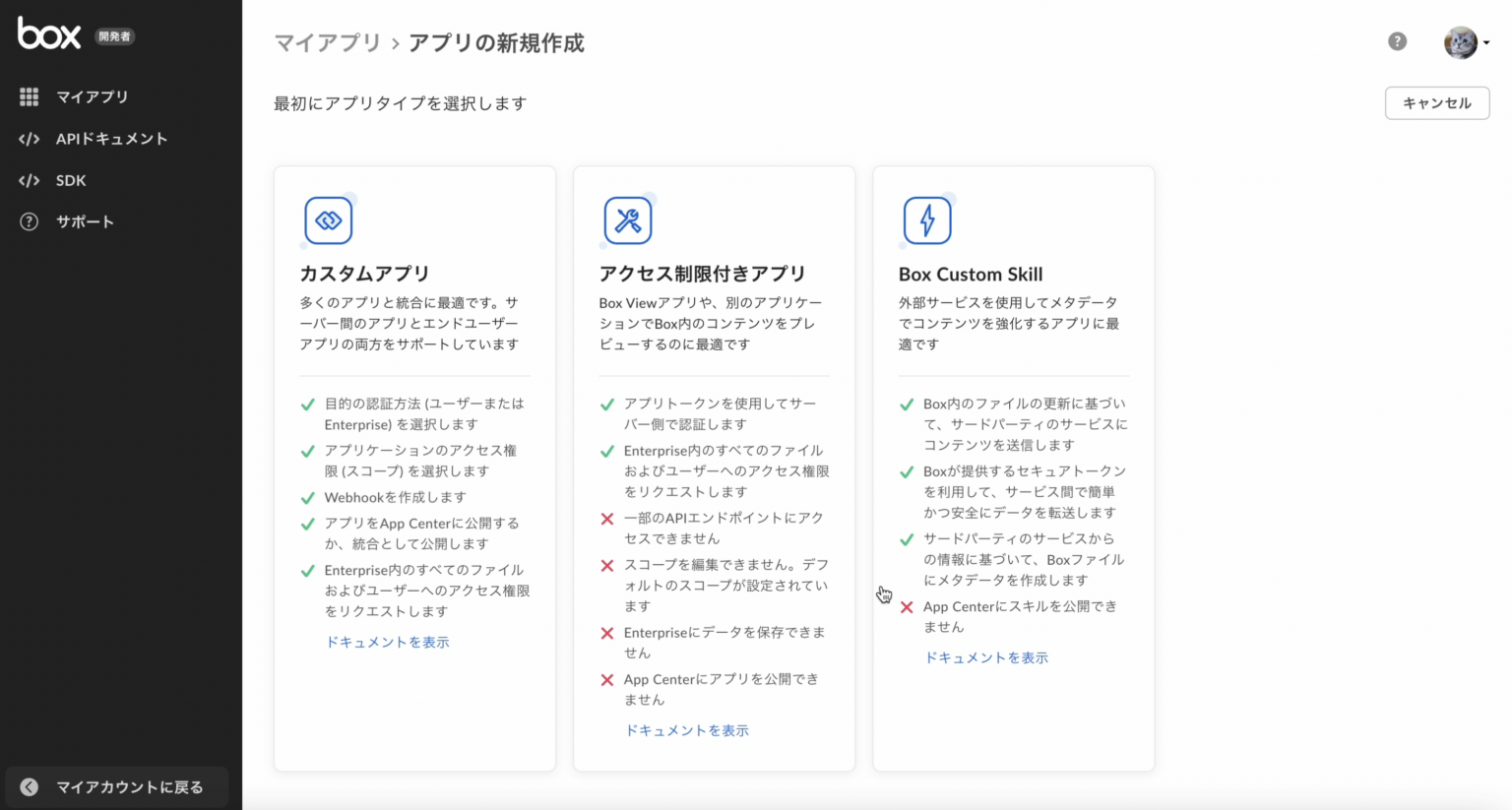Open the account menu dropdown arrow
The image size is (1512, 810).
[1489, 42]
